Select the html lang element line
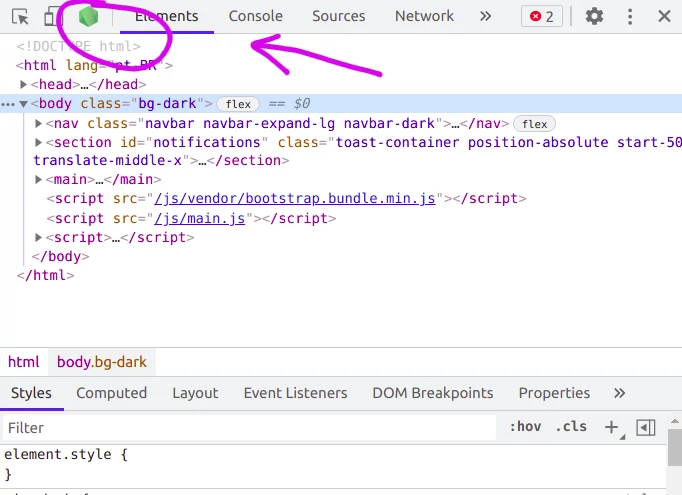This screenshot has width=682, height=495. click(94, 65)
